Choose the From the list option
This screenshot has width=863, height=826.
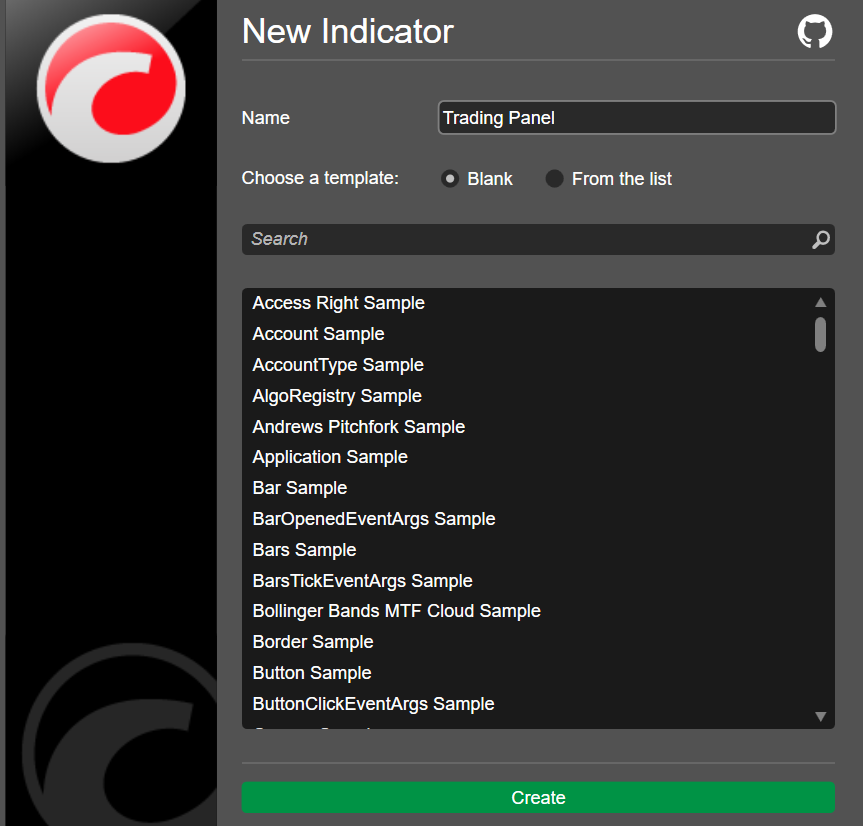554,179
